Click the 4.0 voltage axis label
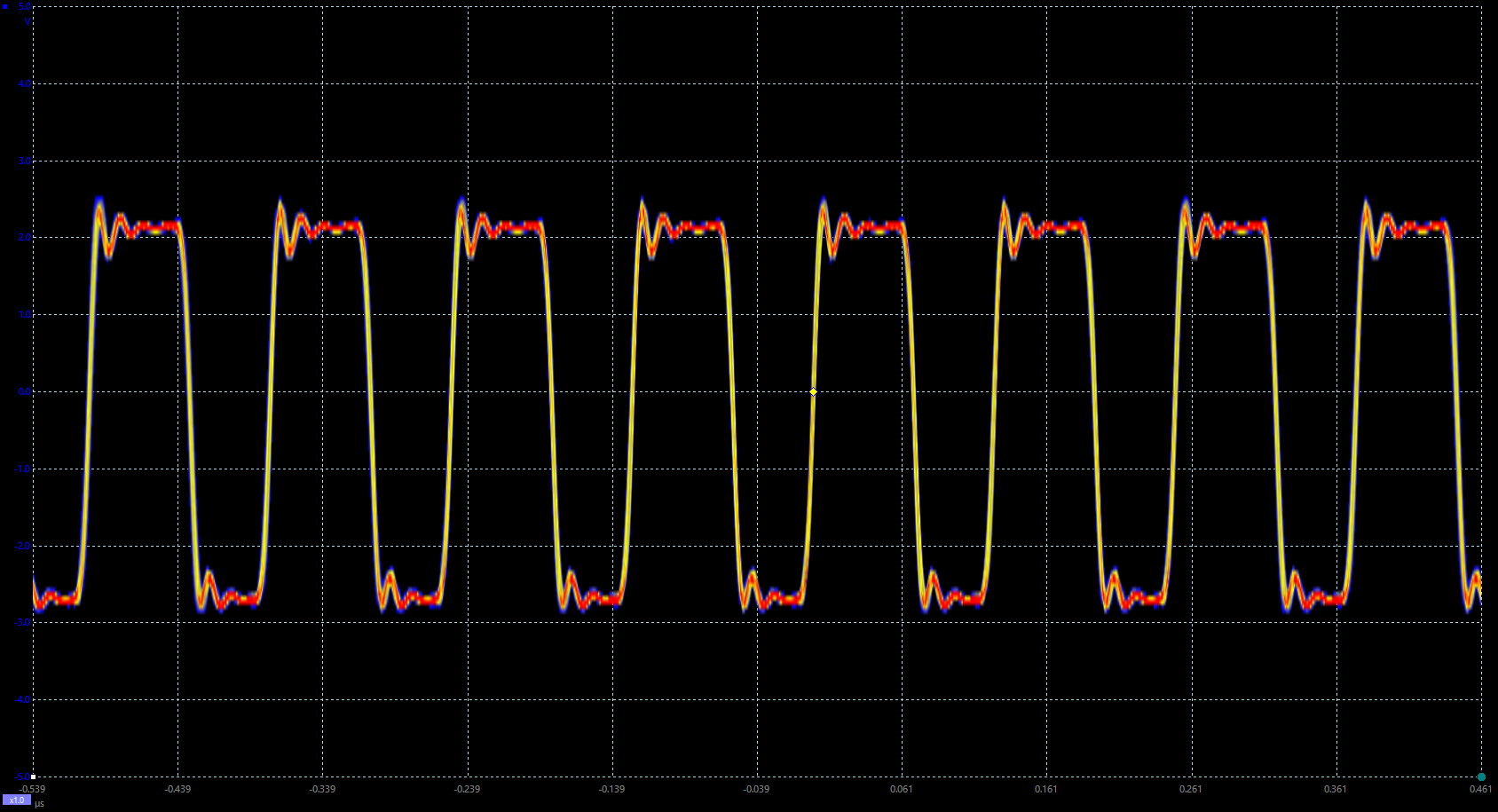Screen dimensions: 1498x812 pyautogui.click(x=24, y=83)
